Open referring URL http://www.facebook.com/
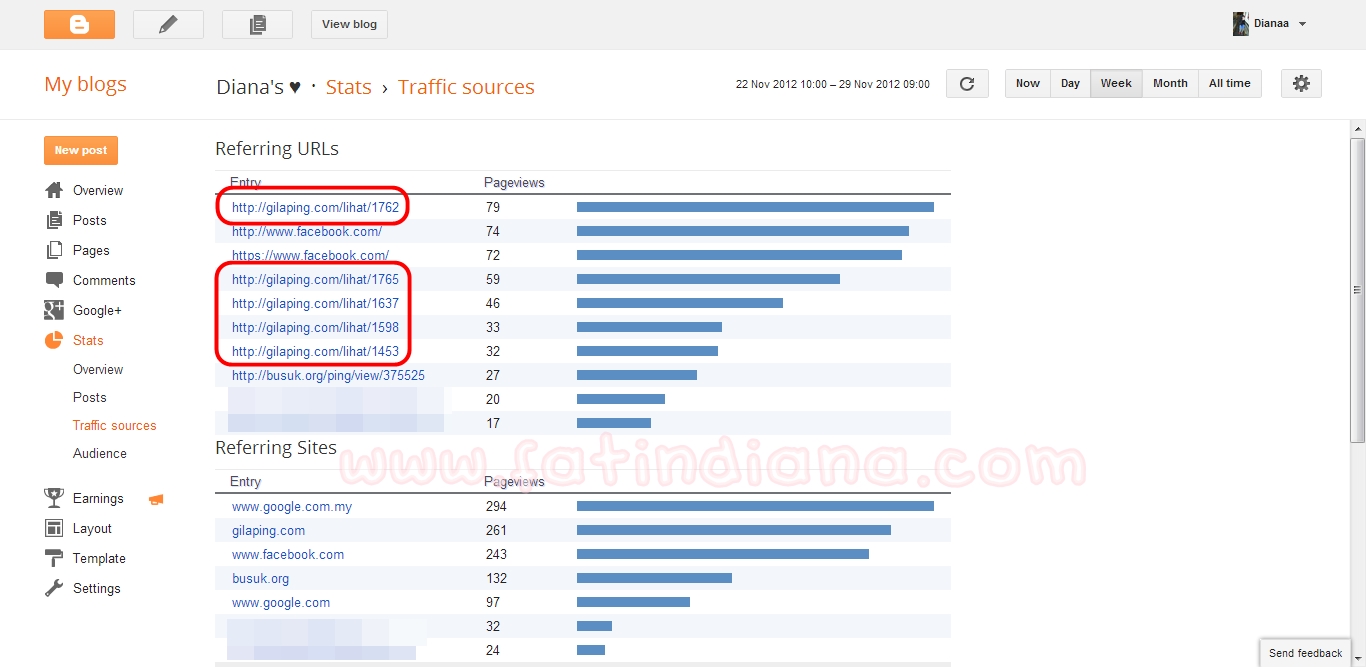The width and height of the screenshot is (1366, 667). click(307, 231)
